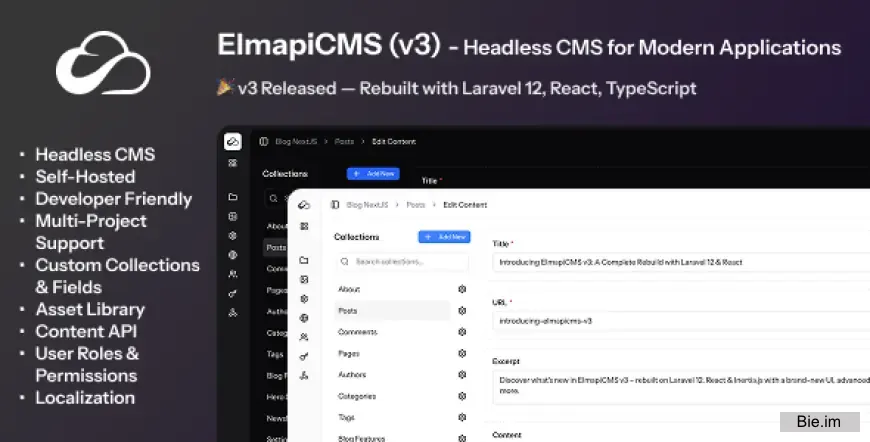The width and height of the screenshot is (870, 442).
Task: Select Edit Content breadcrumb in light window
Action: [x=465, y=205]
